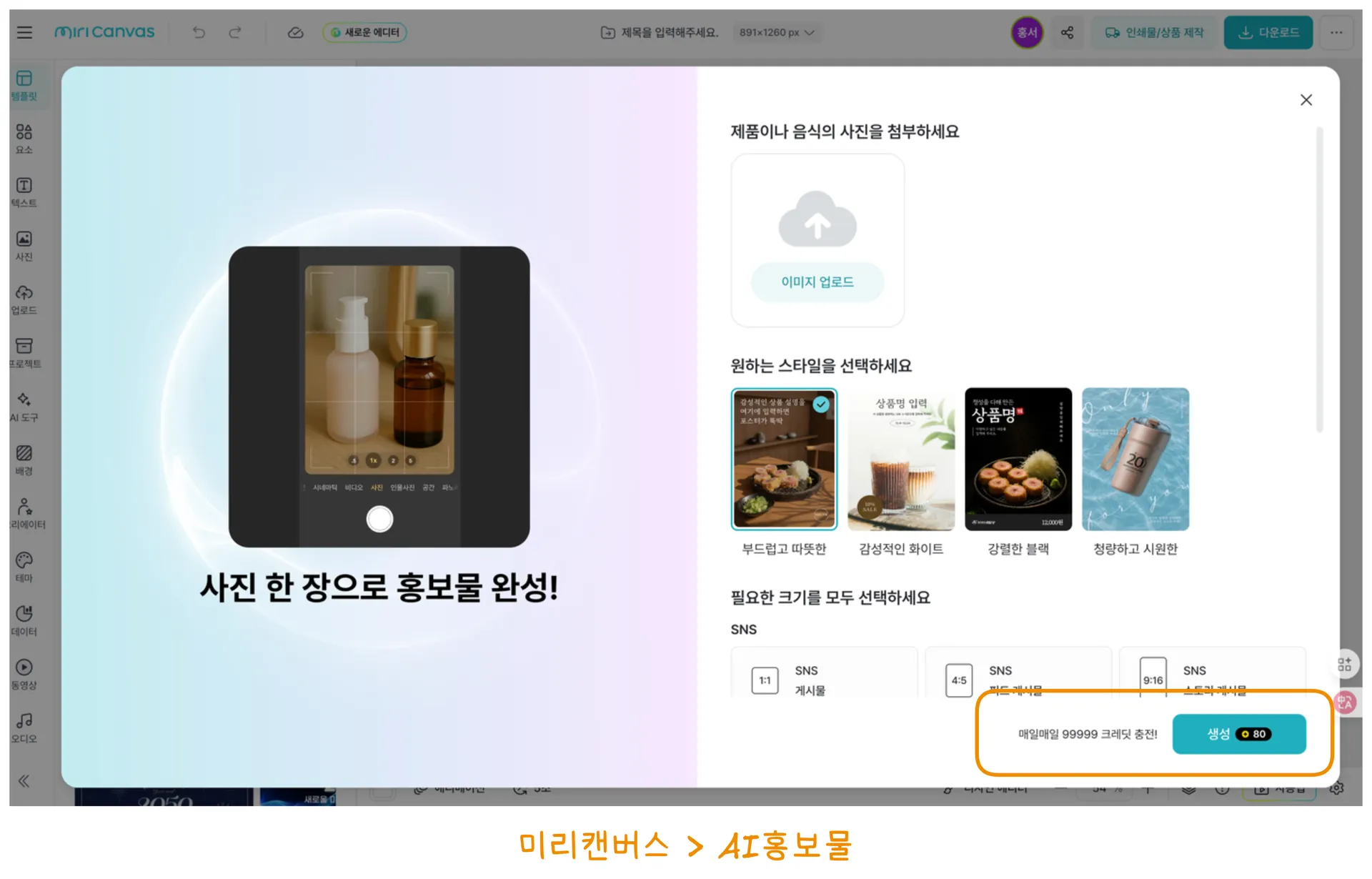The width and height of the screenshot is (1372, 879).
Task: Select the 감성적인 화이트 style thumbnail
Action: click(x=900, y=459)
